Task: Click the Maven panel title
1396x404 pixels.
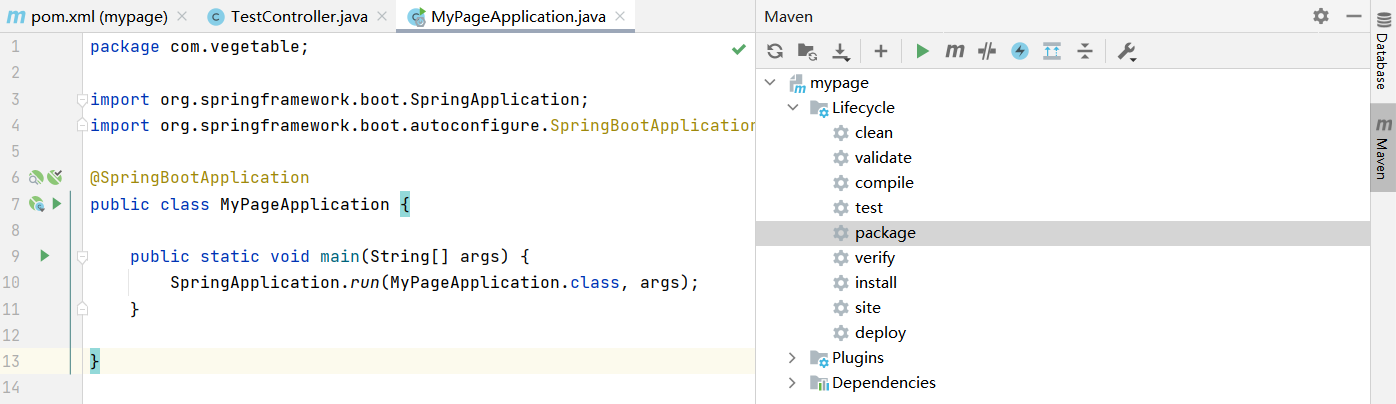Action: click(x=788, y=17)
